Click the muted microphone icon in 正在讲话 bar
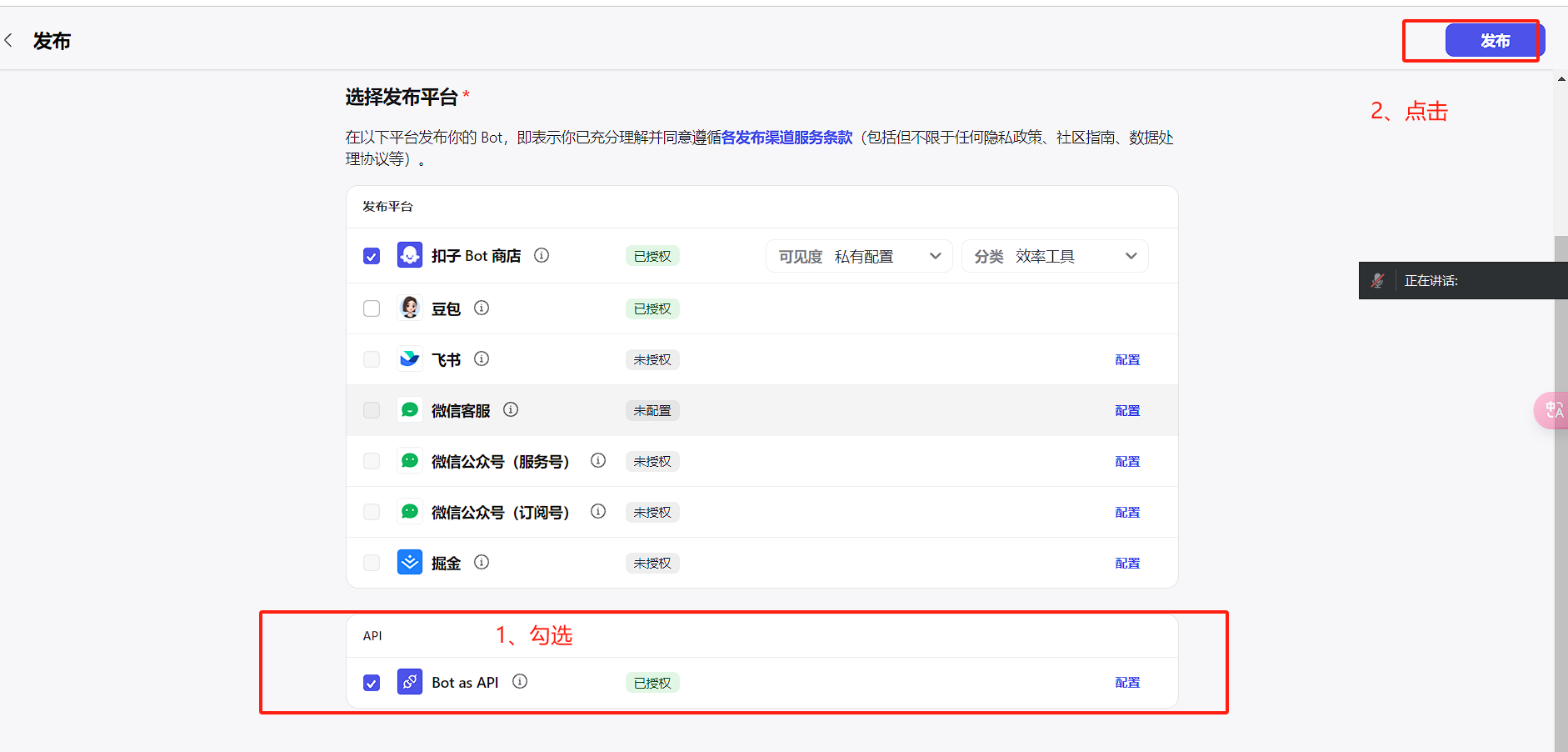The height and width of the screenshot is (752, 1568). click(x=1378, y=280)
